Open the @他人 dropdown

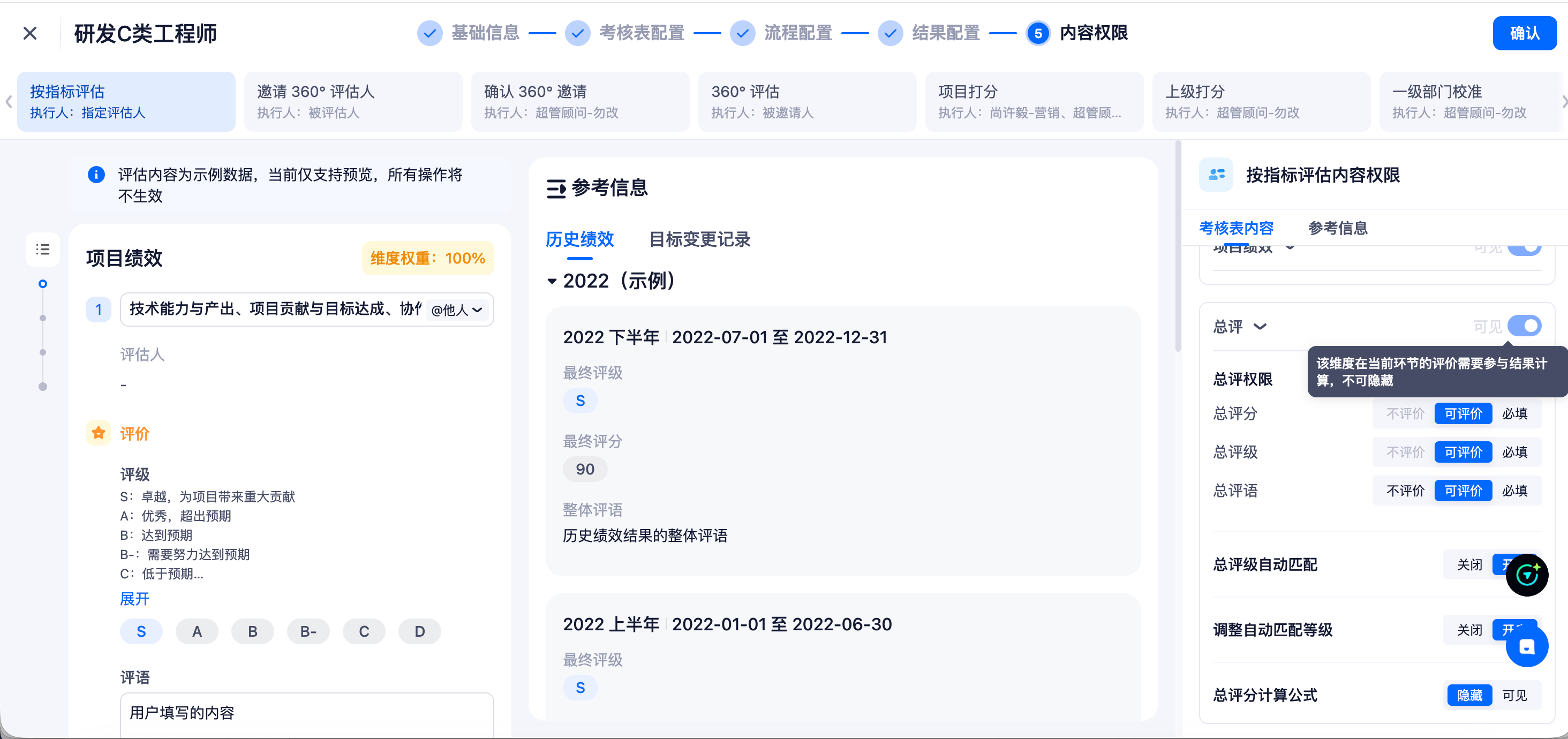pos(457,310)
